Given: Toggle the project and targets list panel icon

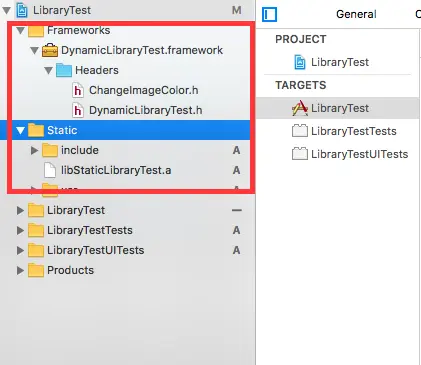Looking at the screenshot, I should tap(269, 15).
